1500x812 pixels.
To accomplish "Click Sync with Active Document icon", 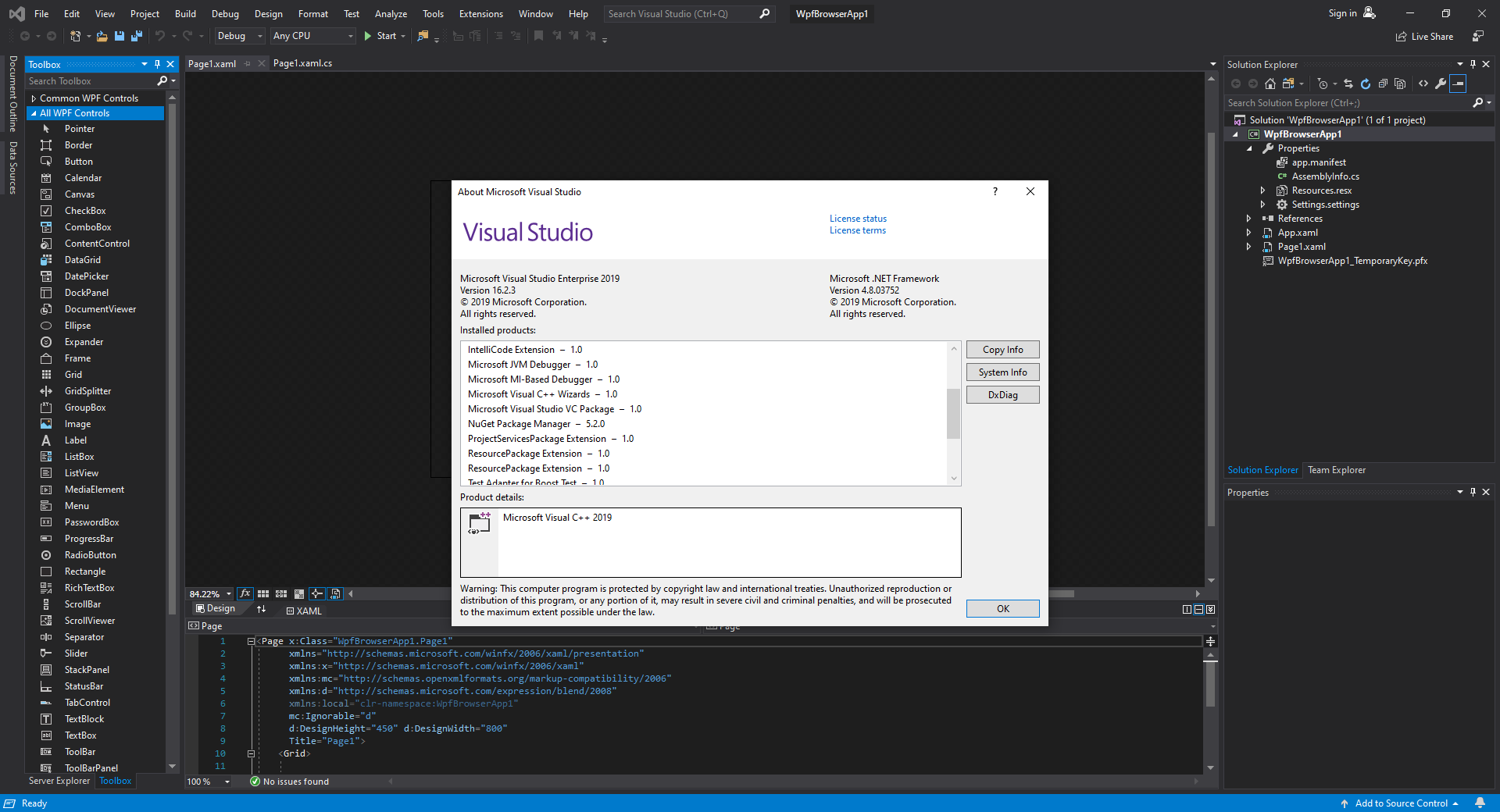I will point(1348,84).
